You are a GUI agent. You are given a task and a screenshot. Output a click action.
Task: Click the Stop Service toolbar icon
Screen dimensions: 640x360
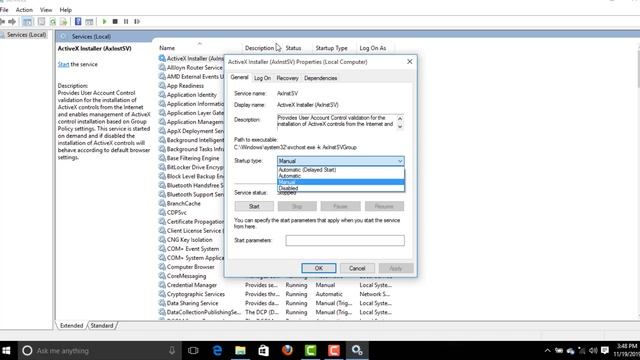click(x=115, y=21)
